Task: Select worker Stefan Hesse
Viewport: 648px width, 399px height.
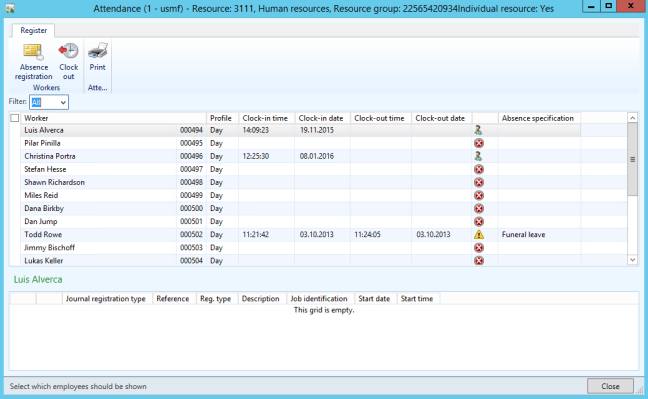Action: 45,170
